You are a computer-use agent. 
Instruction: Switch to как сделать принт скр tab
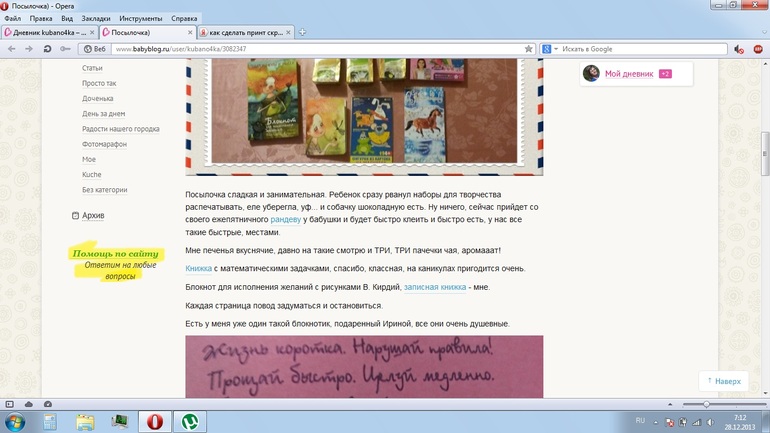point(246,32)
